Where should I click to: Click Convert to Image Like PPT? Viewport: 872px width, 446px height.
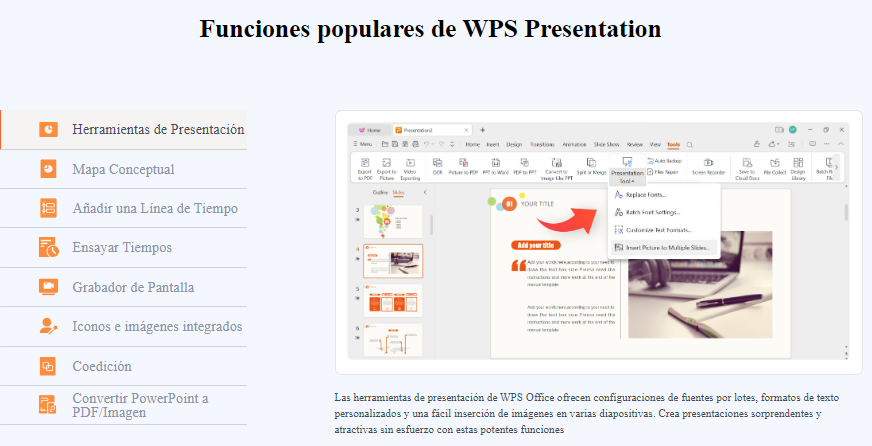click(557, 169)
